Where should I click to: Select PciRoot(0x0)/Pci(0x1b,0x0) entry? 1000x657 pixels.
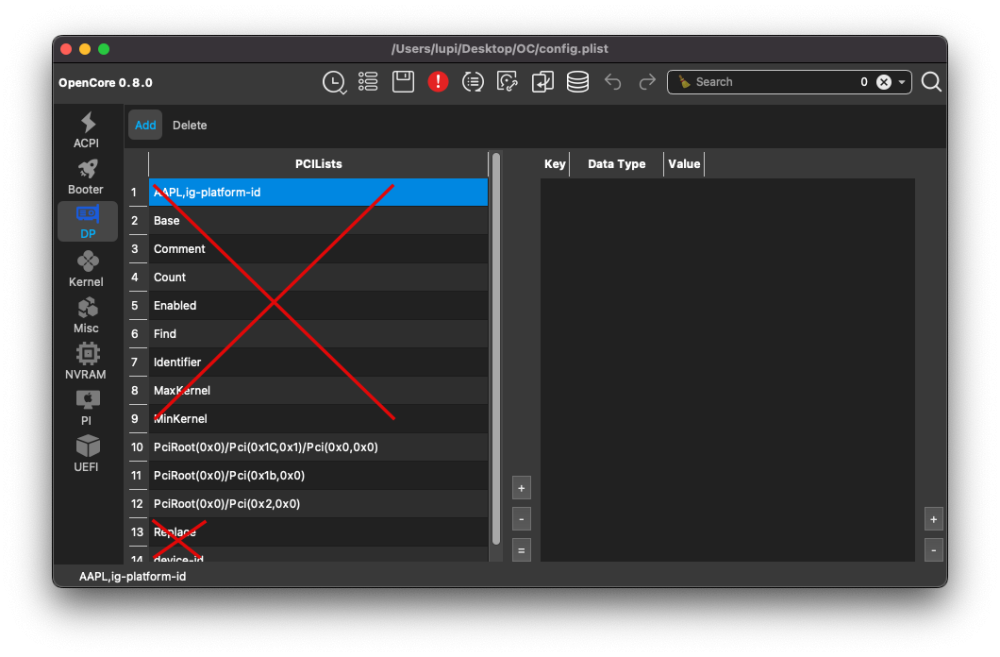pos(318,475)
